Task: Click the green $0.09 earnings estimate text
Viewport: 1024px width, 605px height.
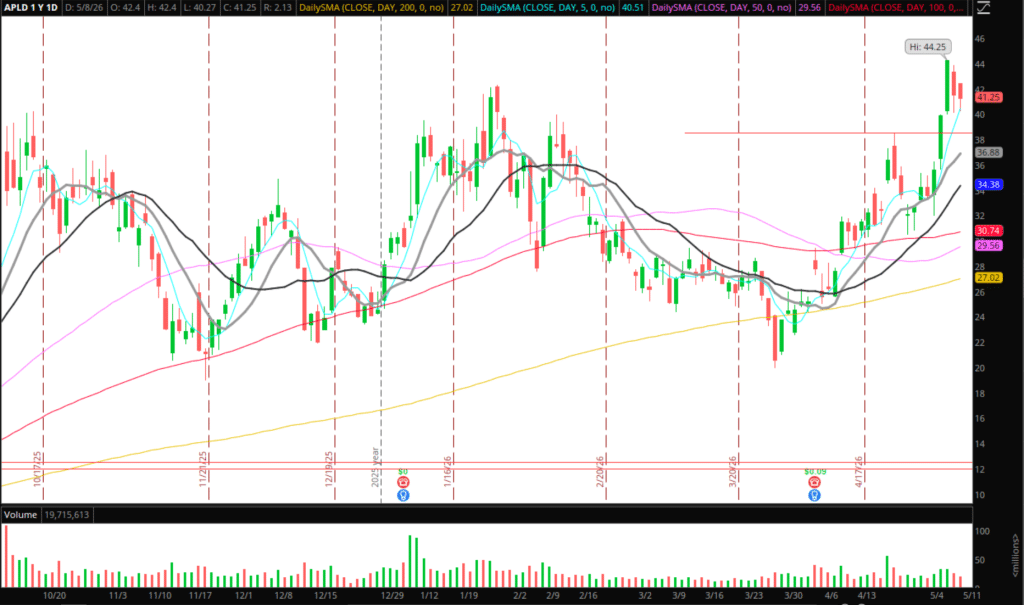Action: tap(815, 471)
